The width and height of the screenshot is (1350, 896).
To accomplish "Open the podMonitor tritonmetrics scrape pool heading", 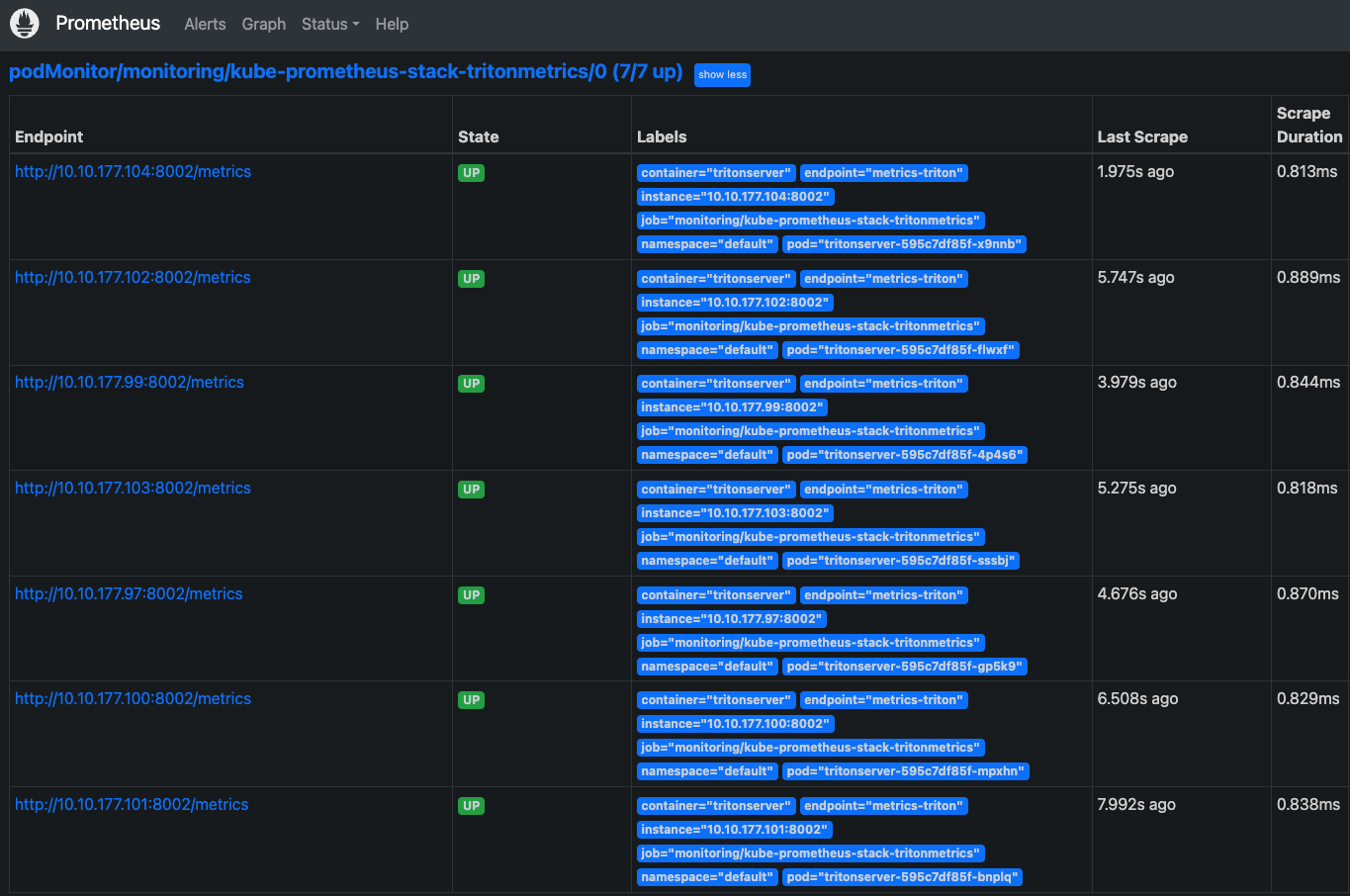I will (x=345, y=72).
